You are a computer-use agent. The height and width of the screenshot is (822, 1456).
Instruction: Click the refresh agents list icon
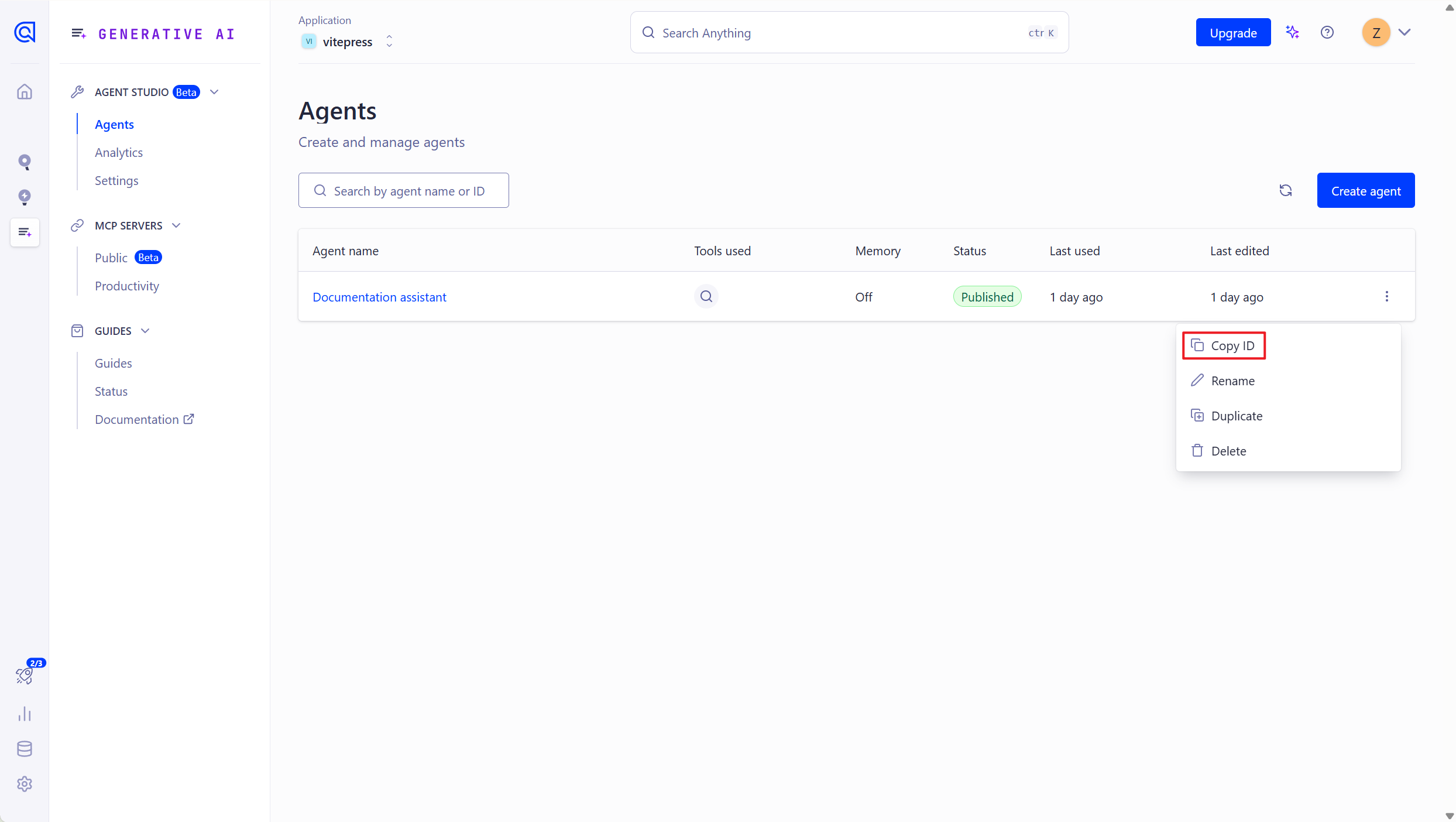pyautogui.click(x=1285, y=190)
